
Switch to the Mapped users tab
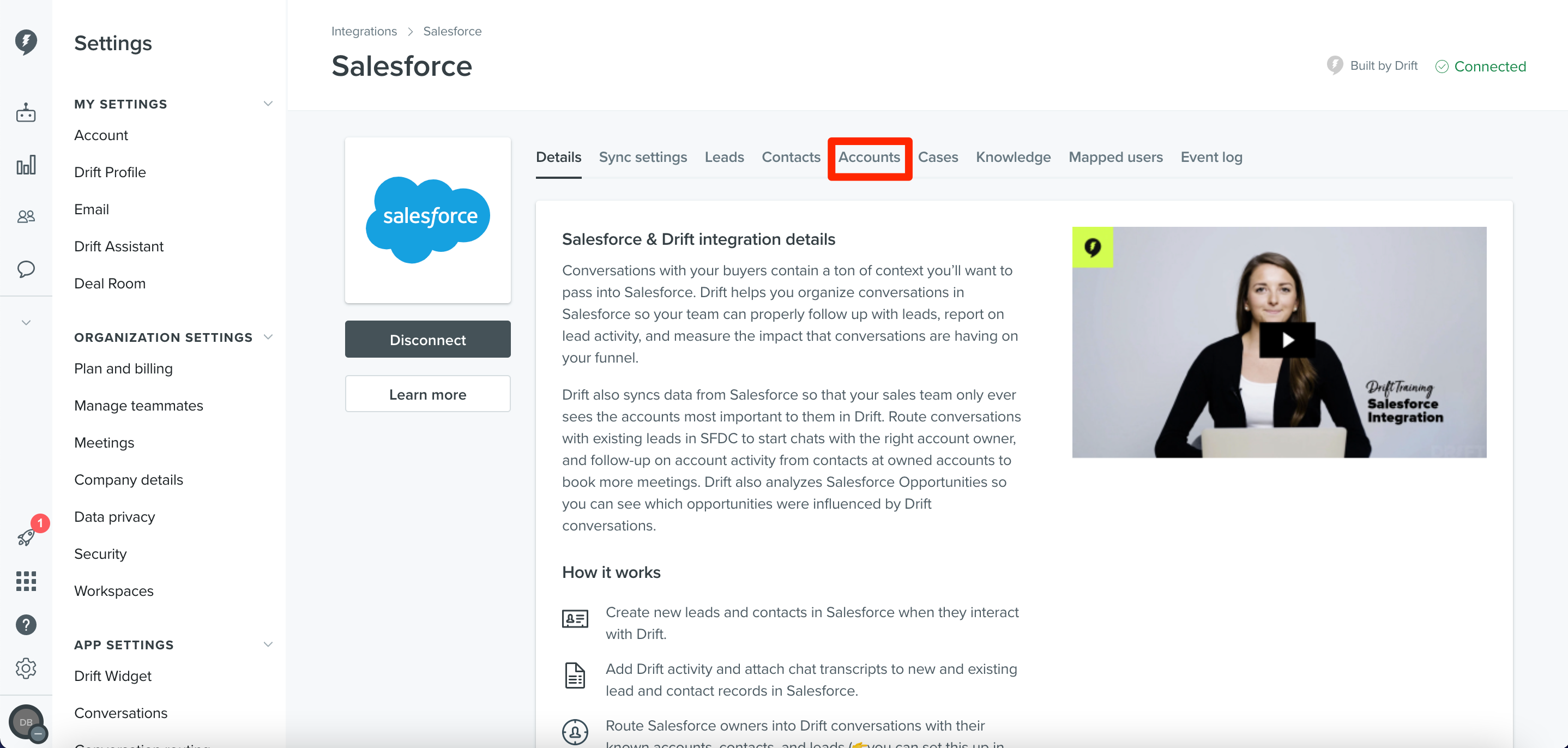[1115, 157]
